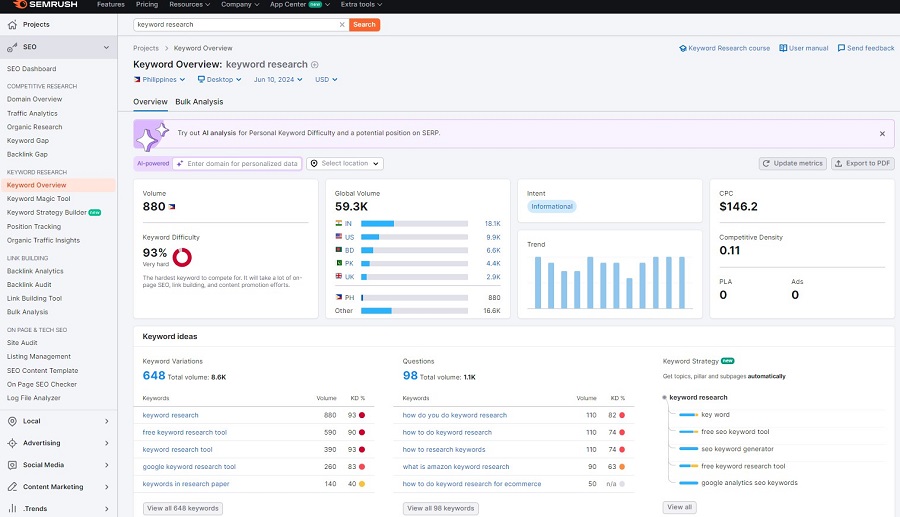Image resolution: width=900 pixels, height=517 pixels.
Task: Click the Local section pin icon
Action: [x=12, y=421]
